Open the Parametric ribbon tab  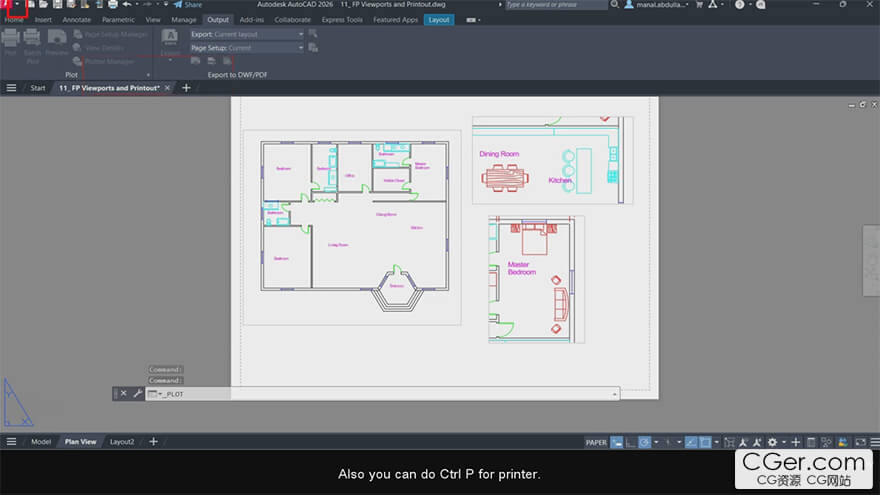click(x=118, y=20)
